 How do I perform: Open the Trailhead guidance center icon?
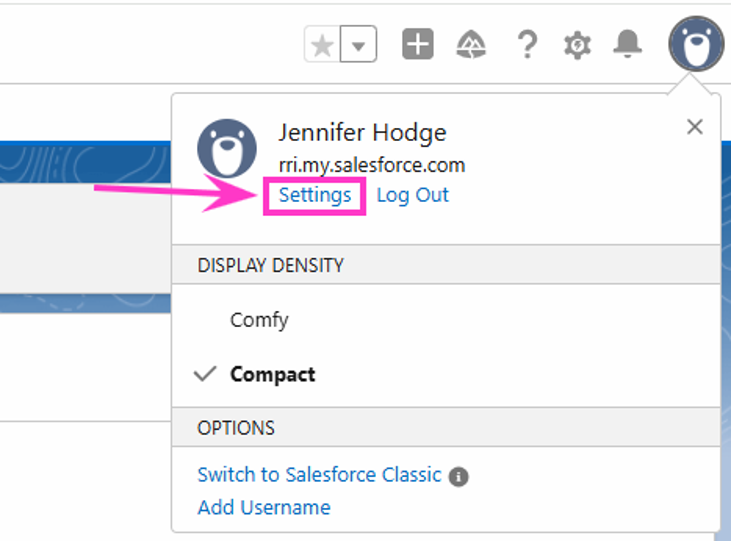coord(471,45)
